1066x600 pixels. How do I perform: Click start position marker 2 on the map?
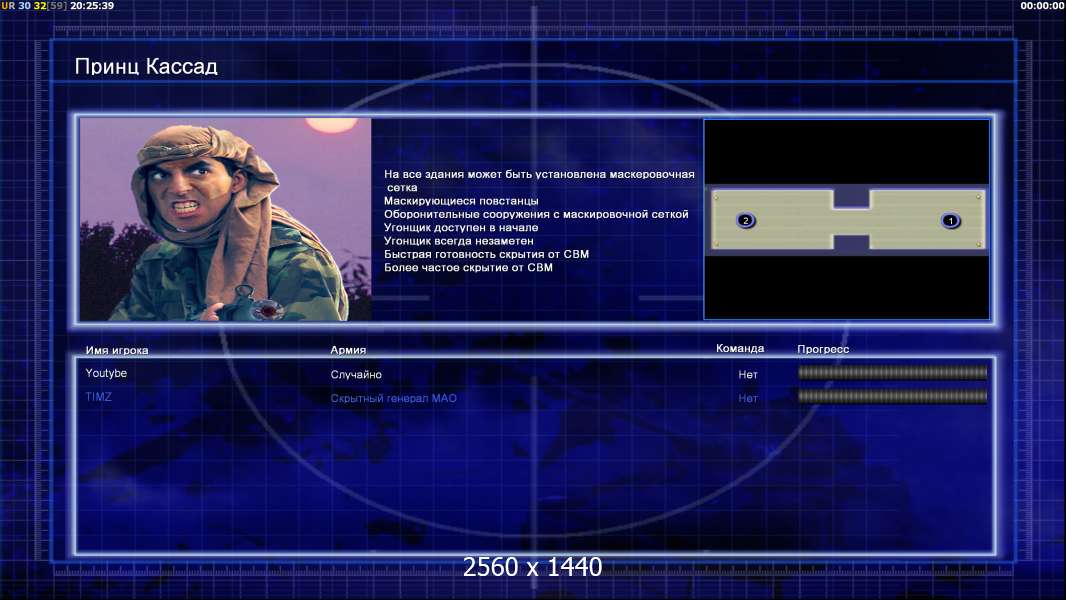pos(746,220)
